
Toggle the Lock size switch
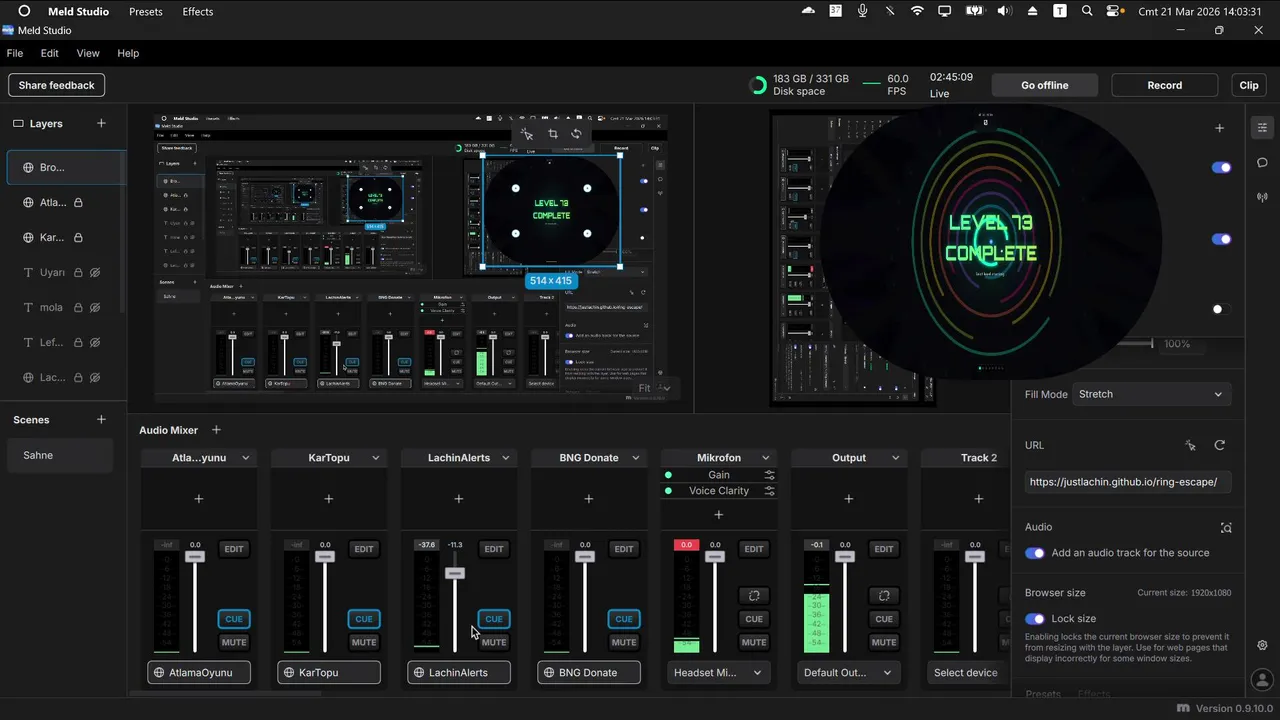[1035, 619]
